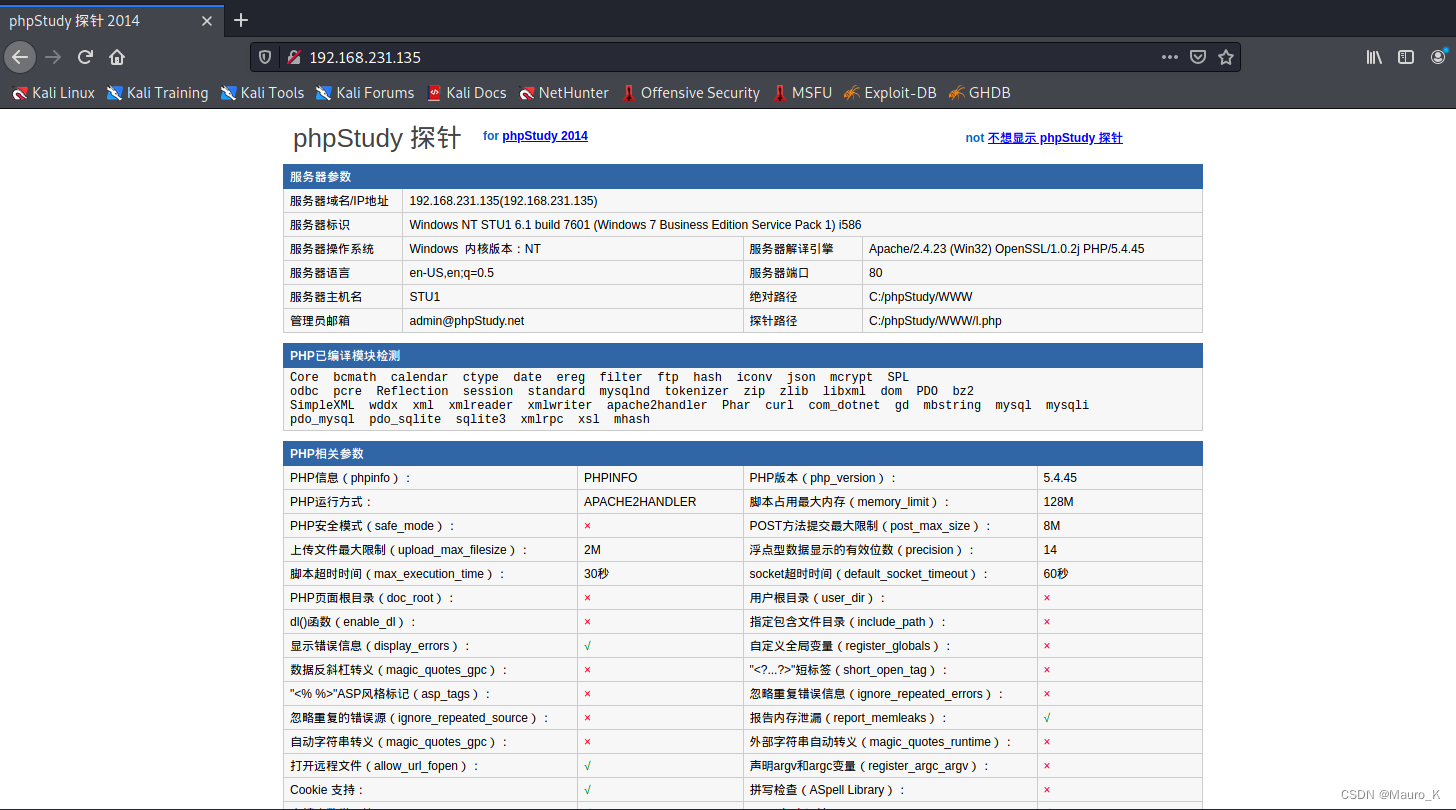The image size is (1456, 810).
Task: Click the Apache/2.4.23 engine value
Action: (x=1007, y=249)
